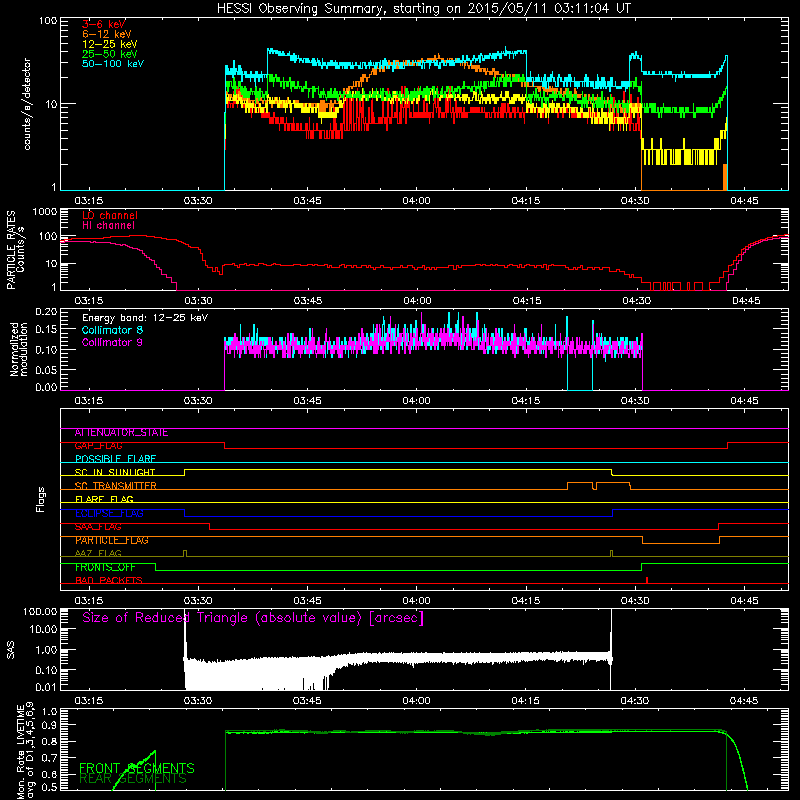The height and width of the screenshot is (800, 800).
Task: Click the 03:30 tick label under particle rates panel
Action: click(198, 301)
